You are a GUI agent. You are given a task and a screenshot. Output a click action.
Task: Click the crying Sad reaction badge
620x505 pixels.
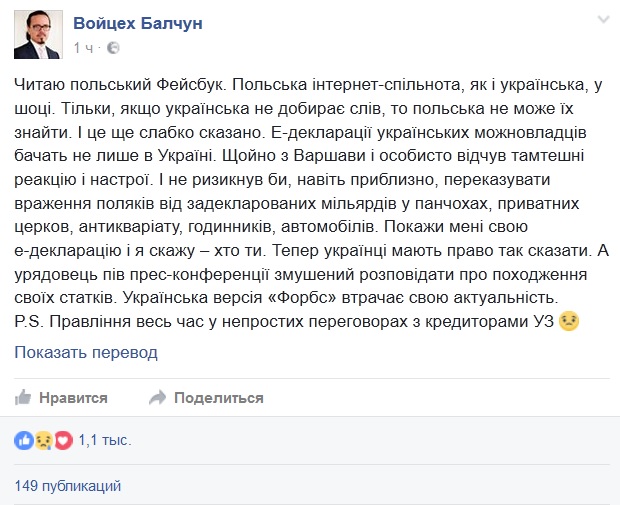(43, 440)
